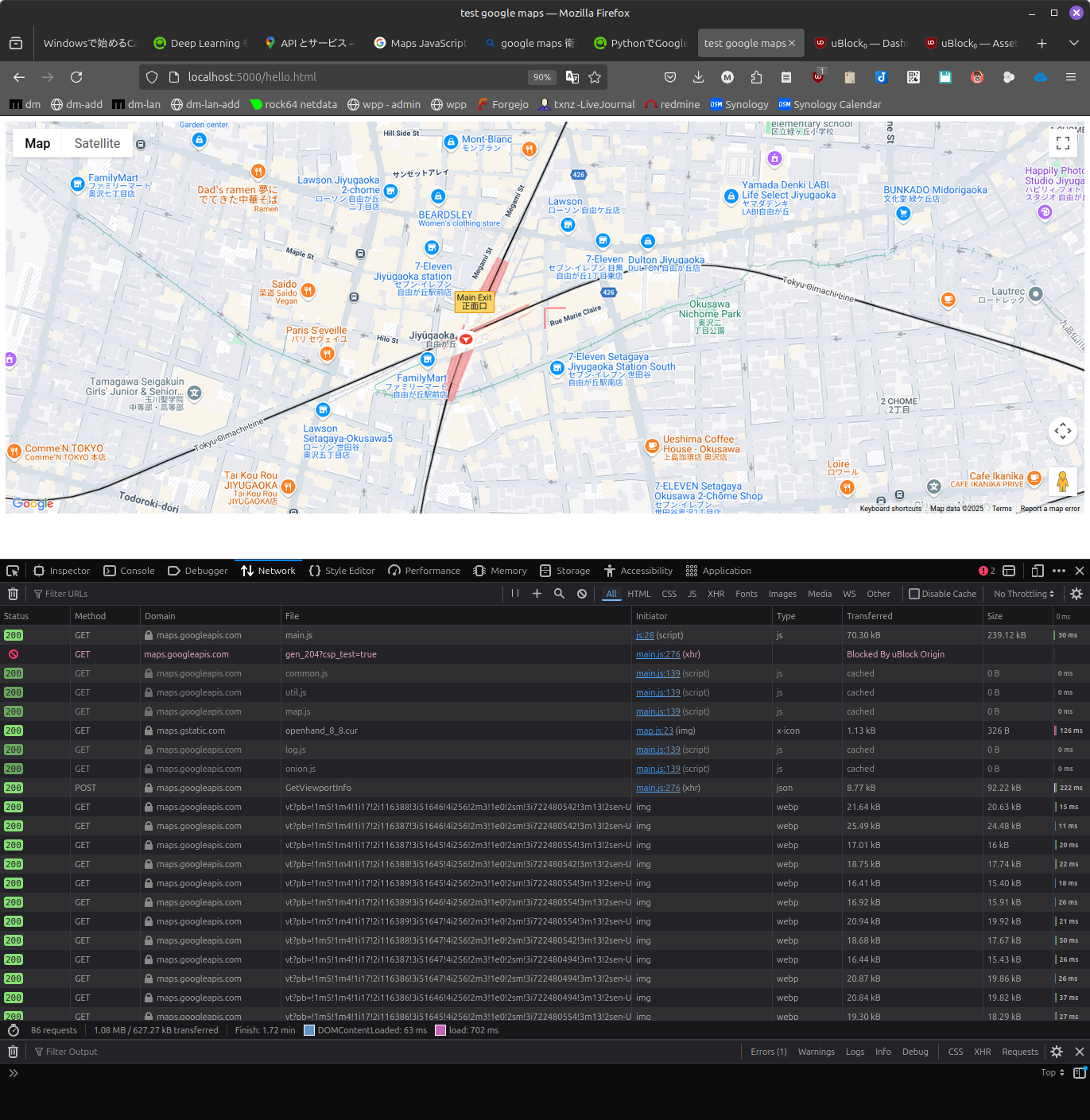The image size is (1090, 1120).
Task: Pause network traffic recording
Action: pos(514,593)
